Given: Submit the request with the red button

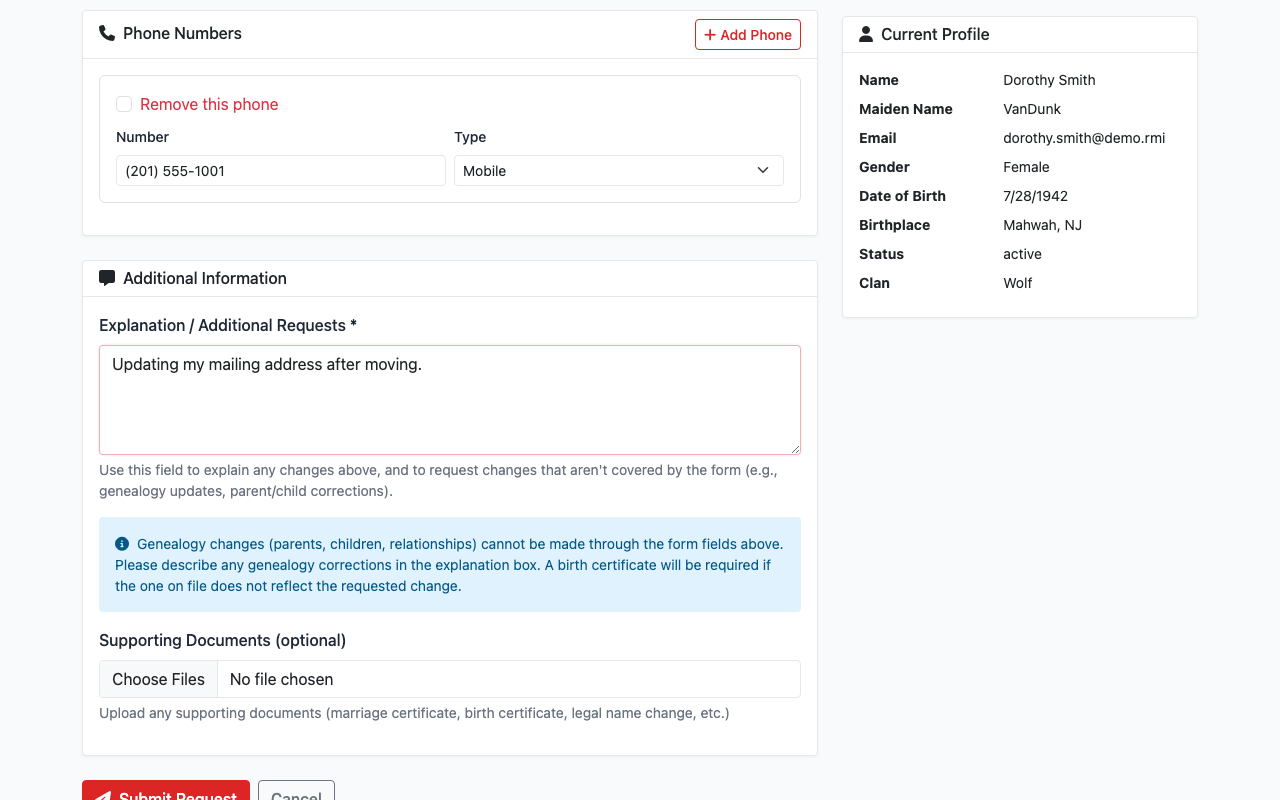Looking at the screenshot, I should coord(166,792).
